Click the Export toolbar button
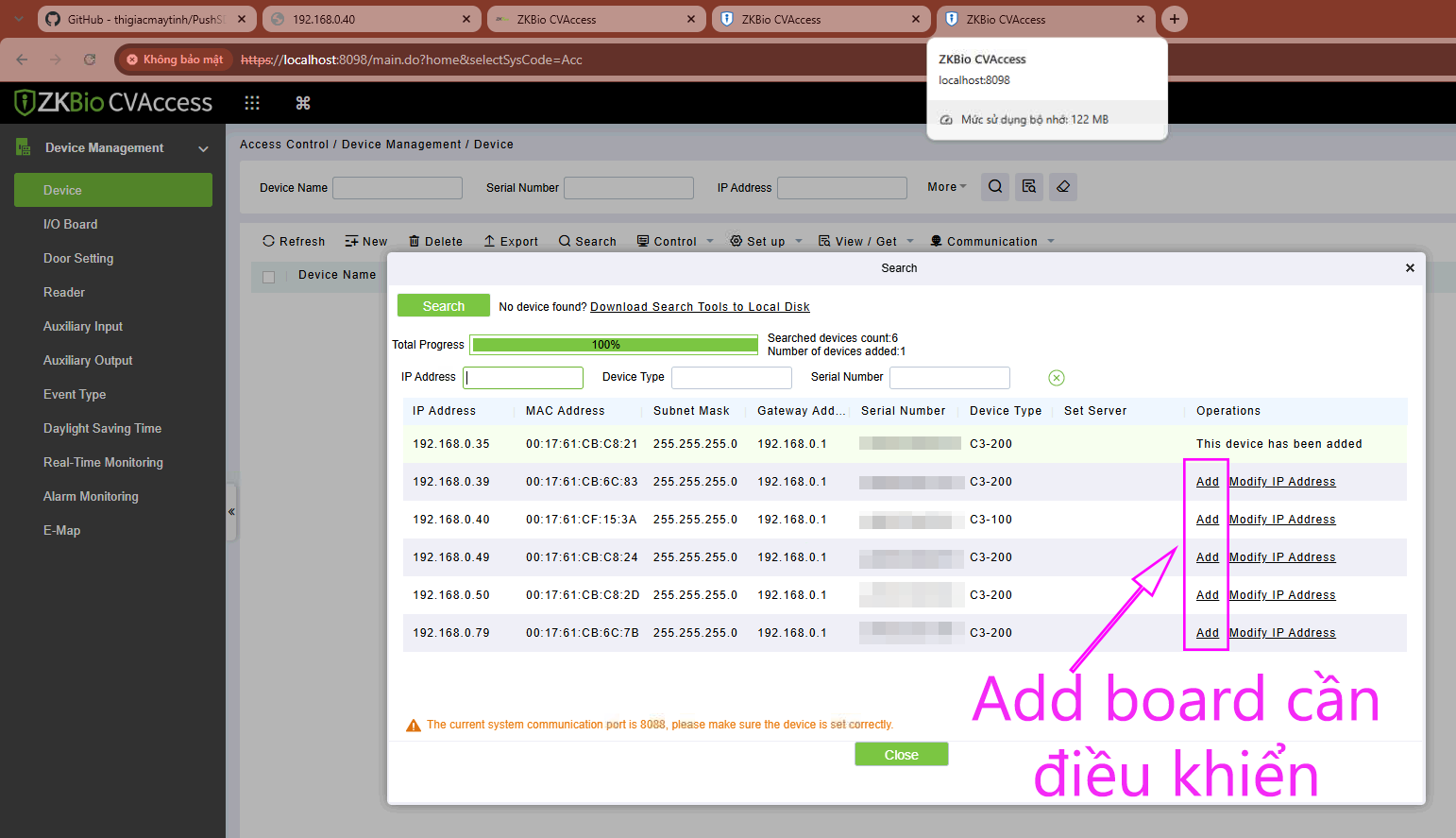Image resolution: width=1456 pixels, height=838 pixels. click(511, 242)
